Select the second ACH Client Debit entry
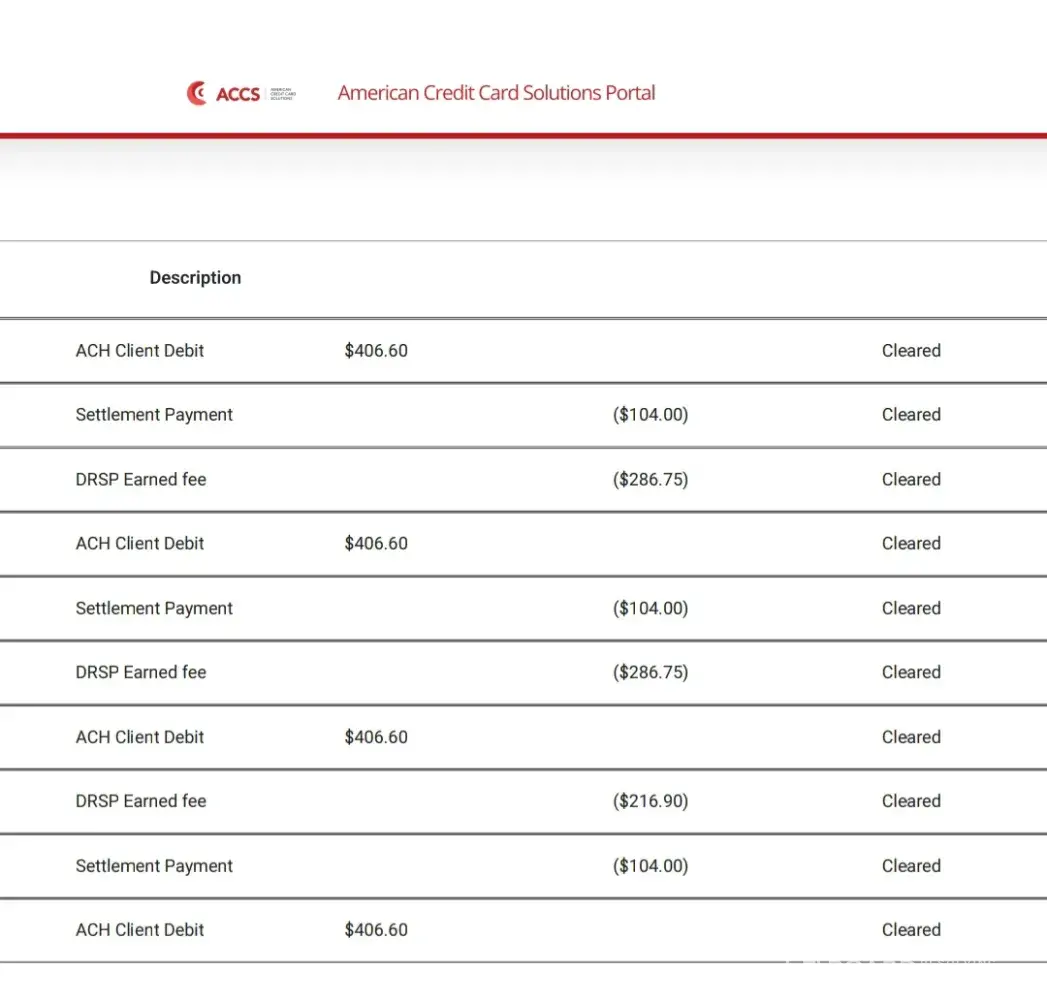 tap(140, 544)
